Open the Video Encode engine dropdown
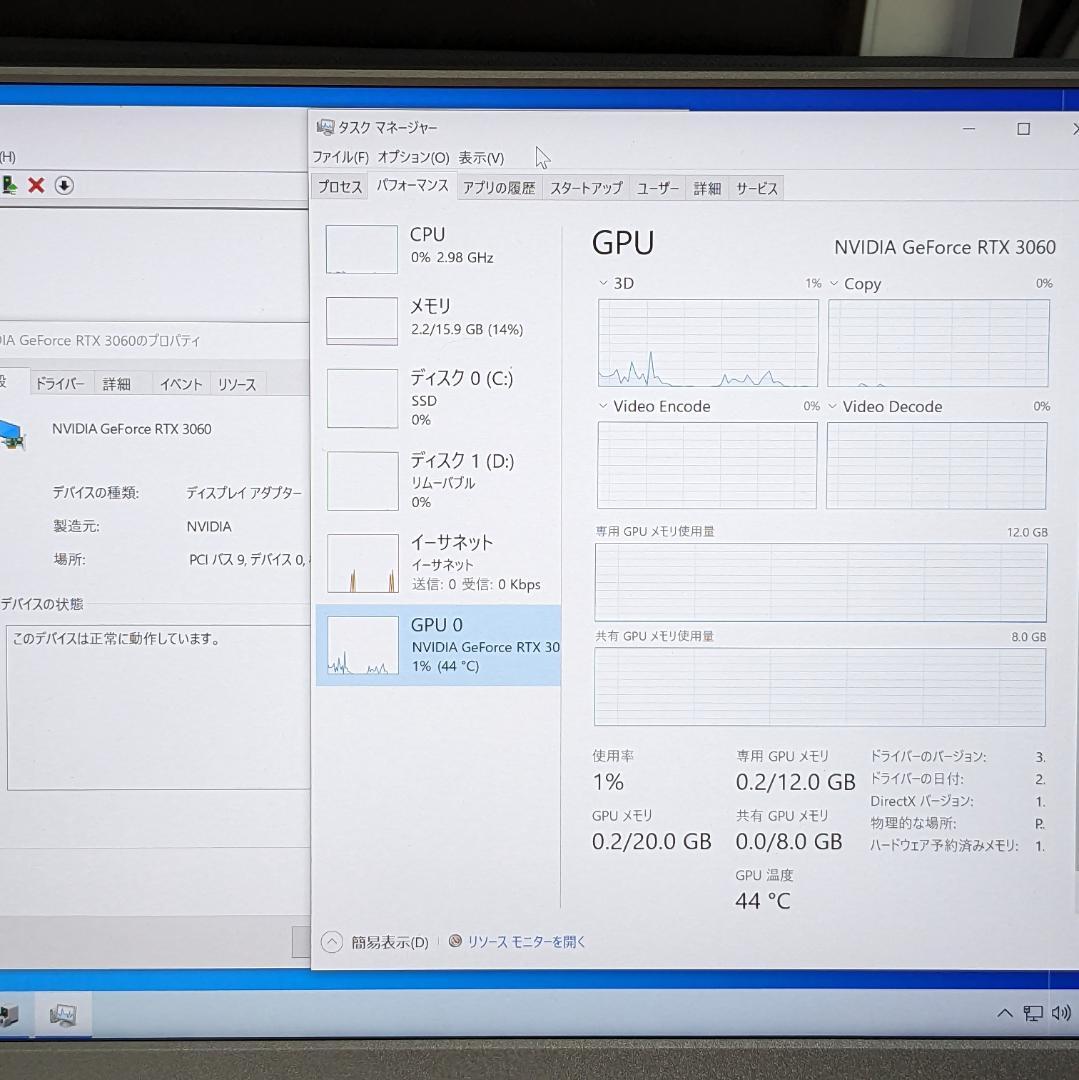 [603, 406]
